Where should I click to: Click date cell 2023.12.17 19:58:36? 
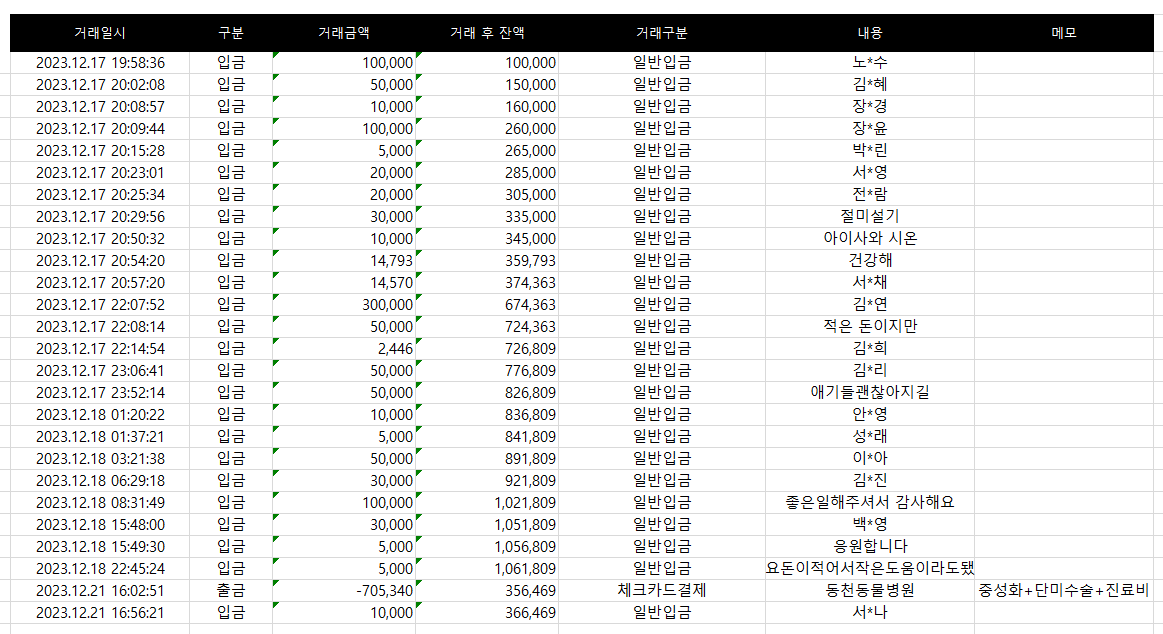(100, 63)
